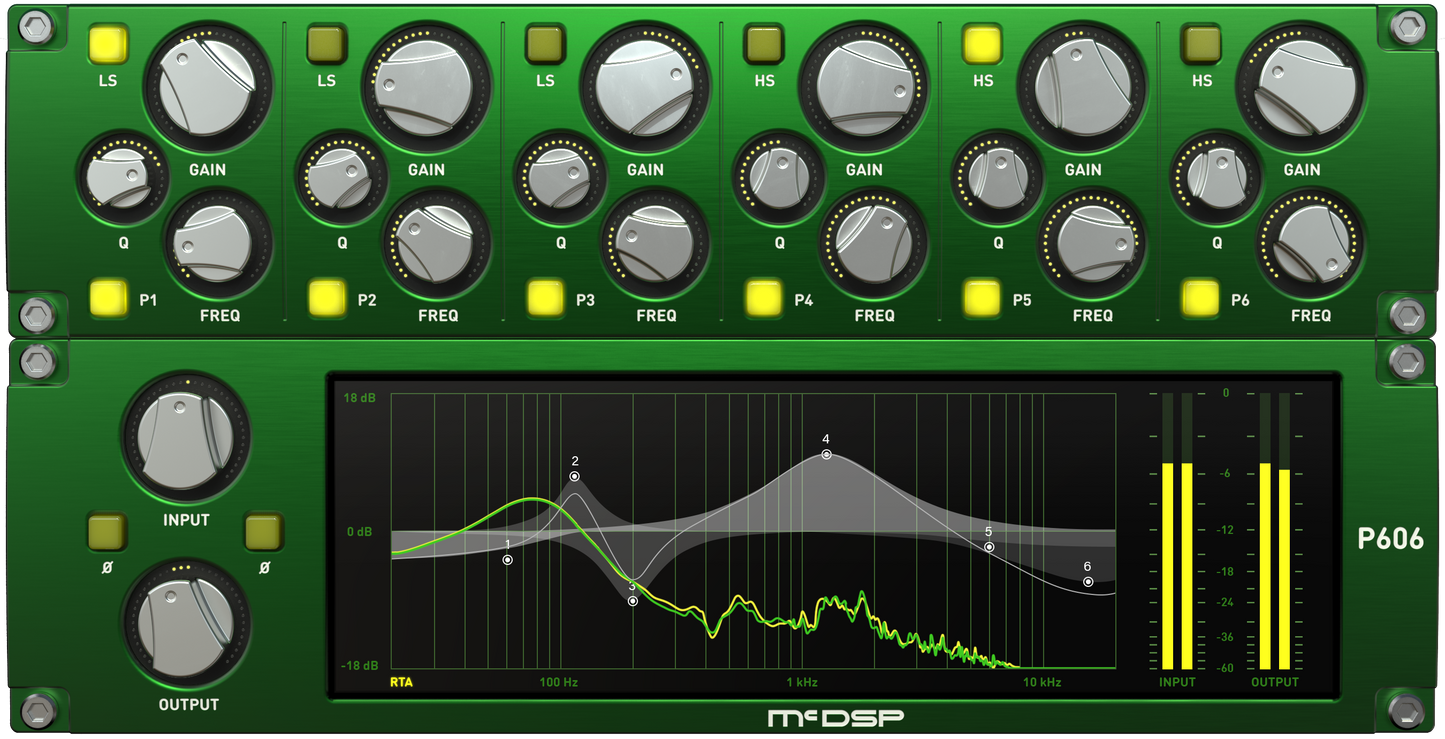This screenshot has width=1445, height=739.
Task: Click the OUTPUT level knob
Action: 186,621
